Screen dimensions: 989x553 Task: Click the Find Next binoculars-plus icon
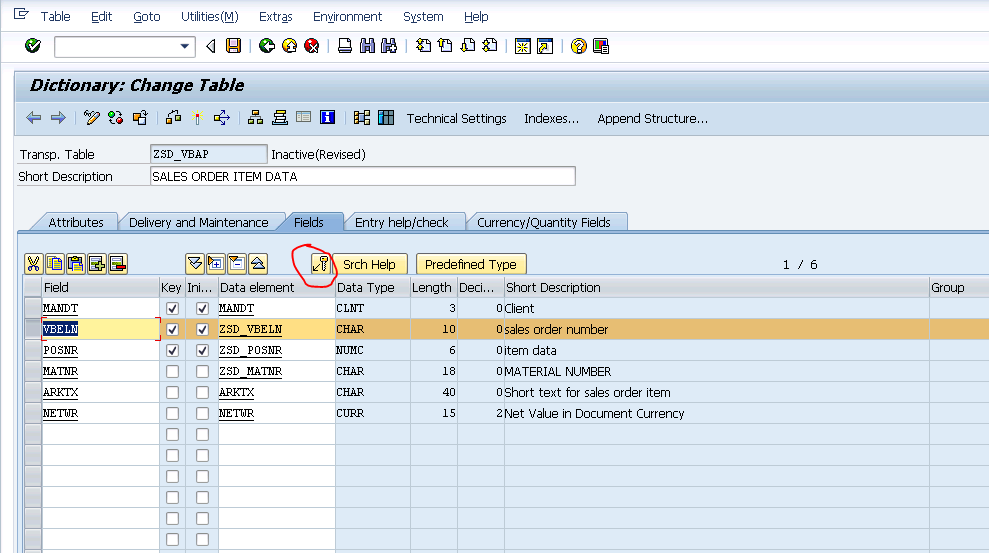[x=389, y=46]
